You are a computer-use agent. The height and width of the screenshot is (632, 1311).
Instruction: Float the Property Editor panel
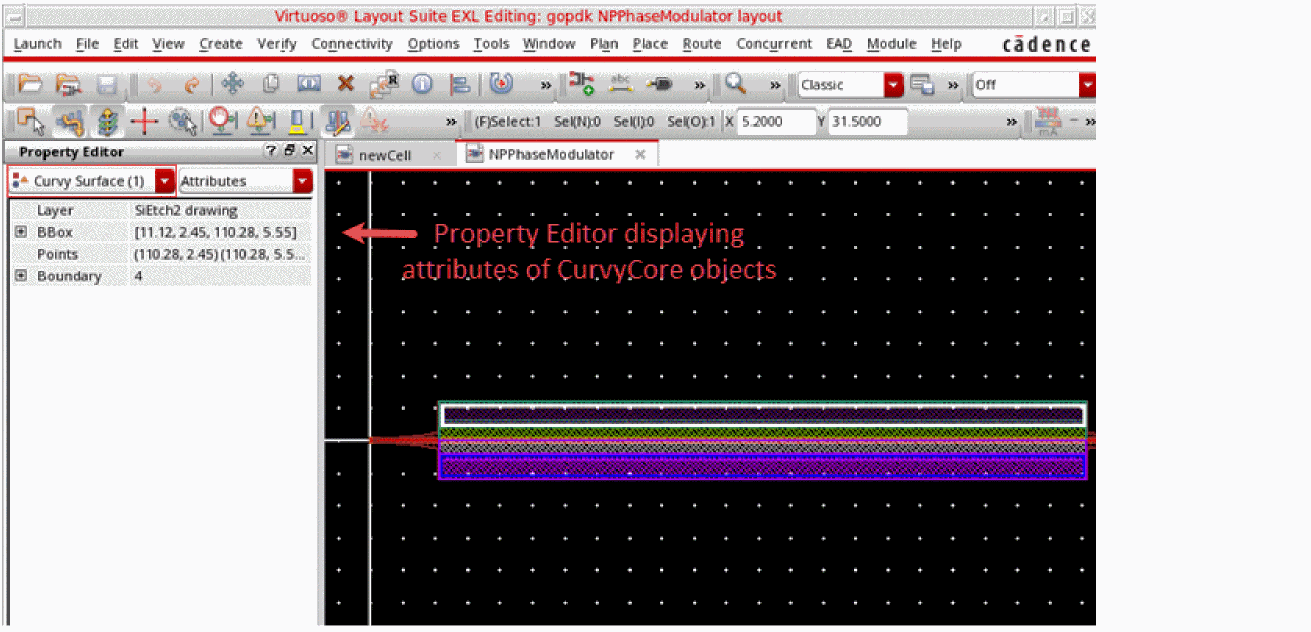tap(289, 151)
